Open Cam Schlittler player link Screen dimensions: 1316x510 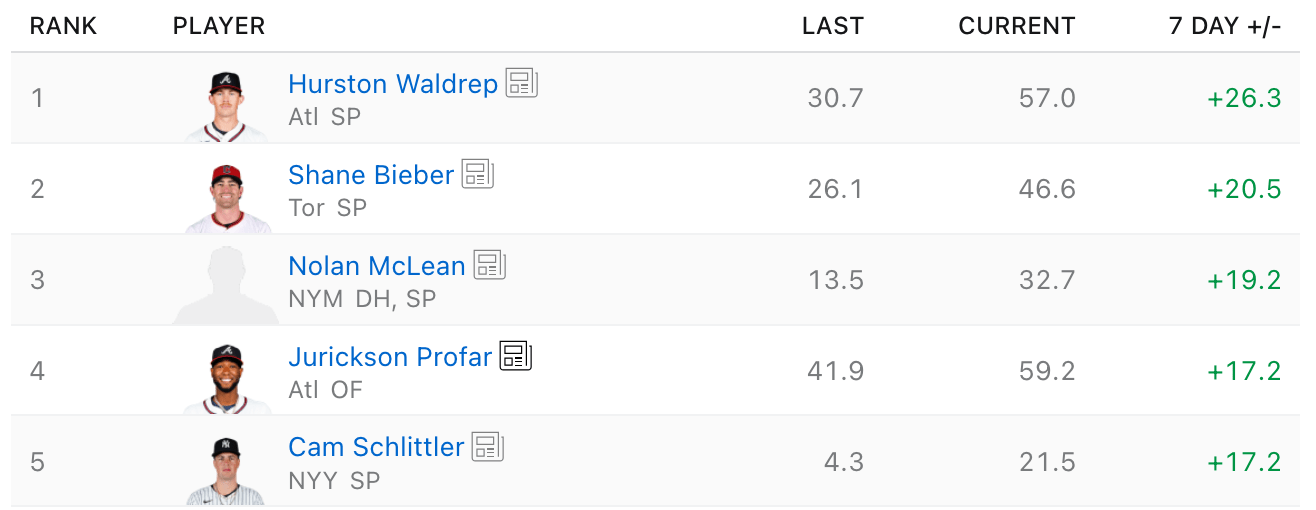click(376, 447)
